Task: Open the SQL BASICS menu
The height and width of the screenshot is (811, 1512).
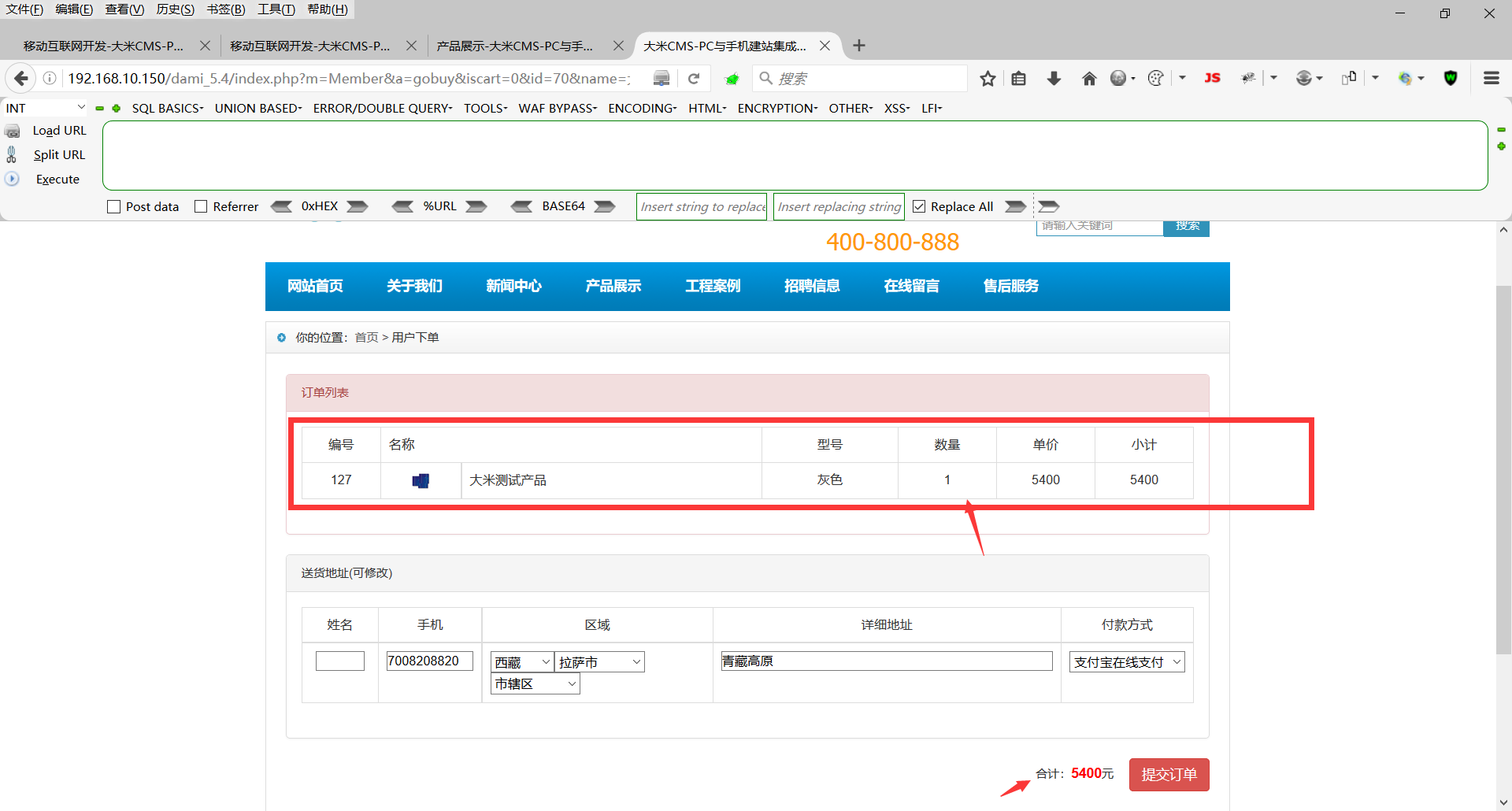Action: pos(167,108)
